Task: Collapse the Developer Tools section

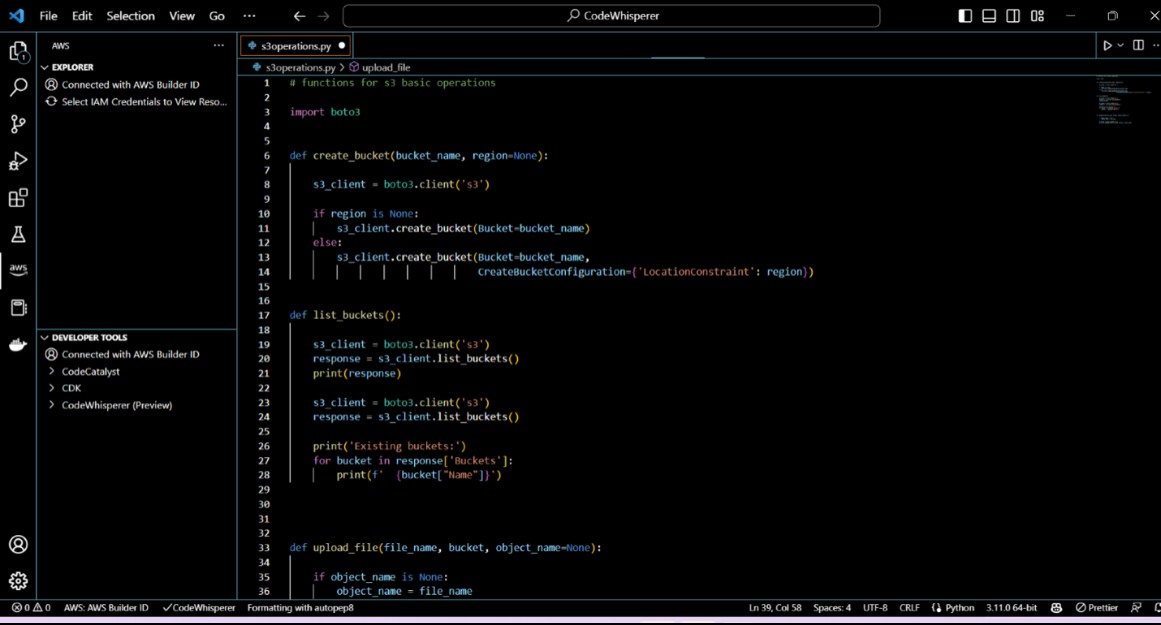Action: [89, 337]
